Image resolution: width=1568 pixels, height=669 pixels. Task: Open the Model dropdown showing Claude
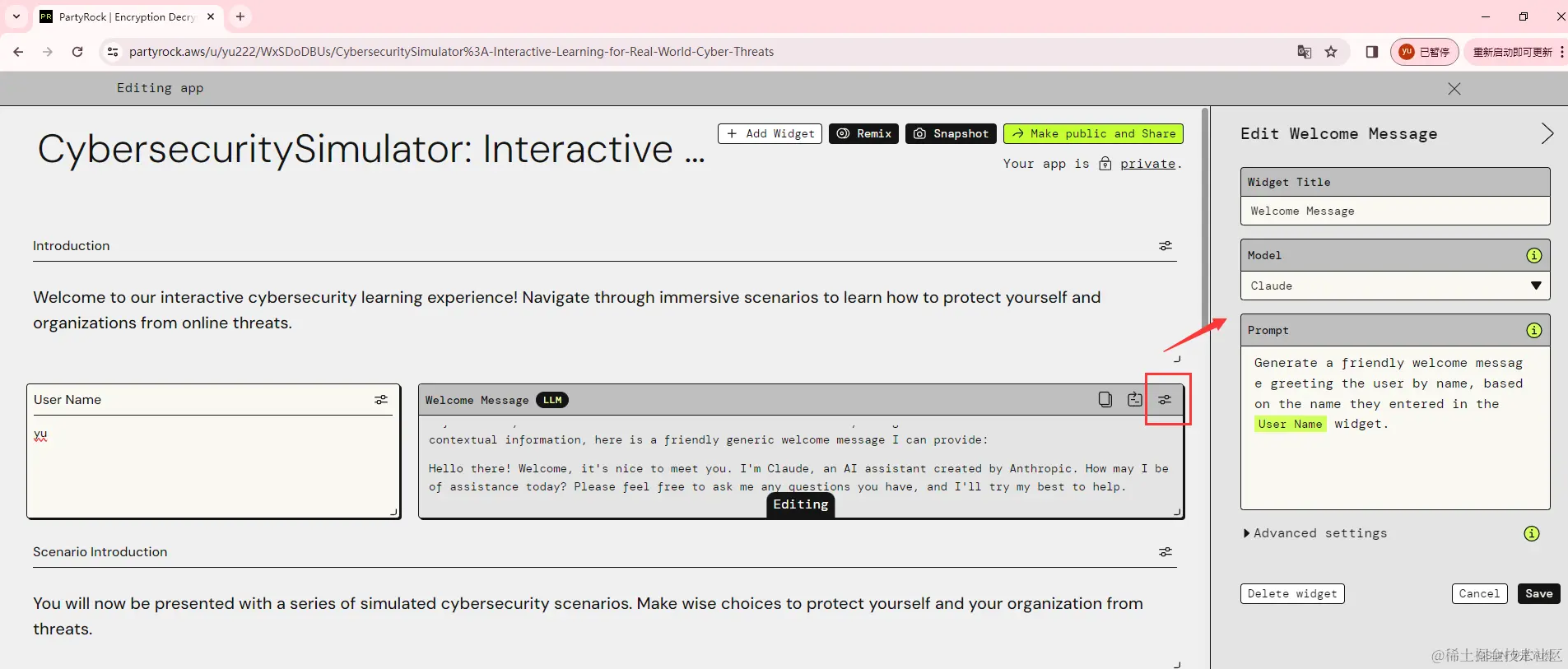(1395, 286)
